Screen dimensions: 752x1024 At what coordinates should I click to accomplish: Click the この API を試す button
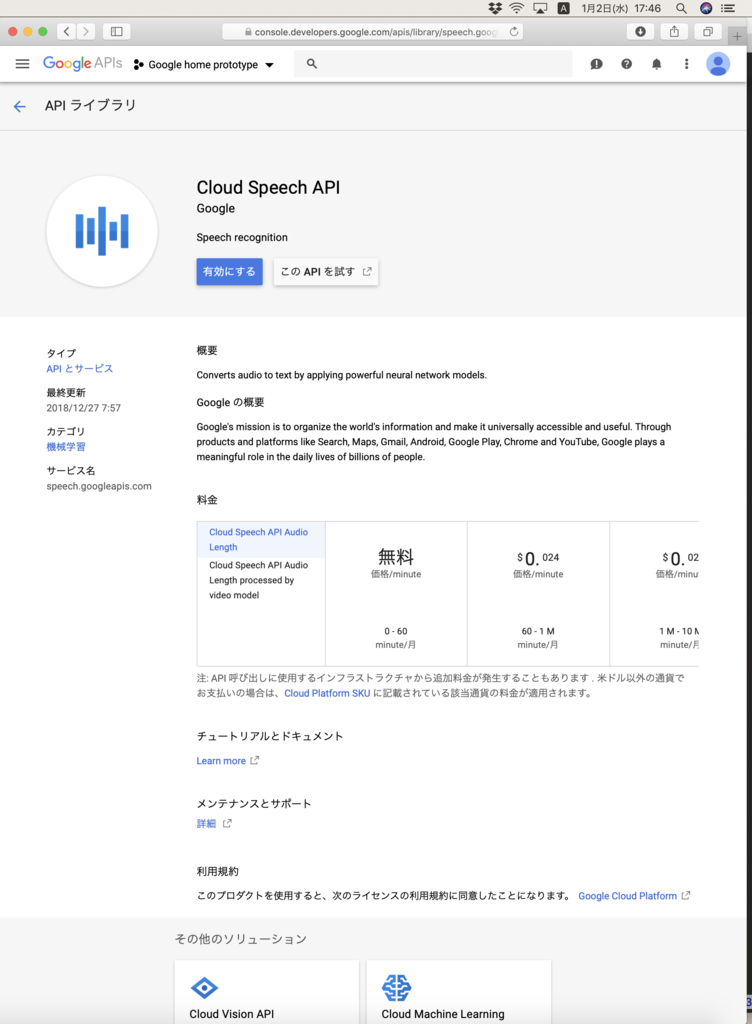tap(326, 272)
